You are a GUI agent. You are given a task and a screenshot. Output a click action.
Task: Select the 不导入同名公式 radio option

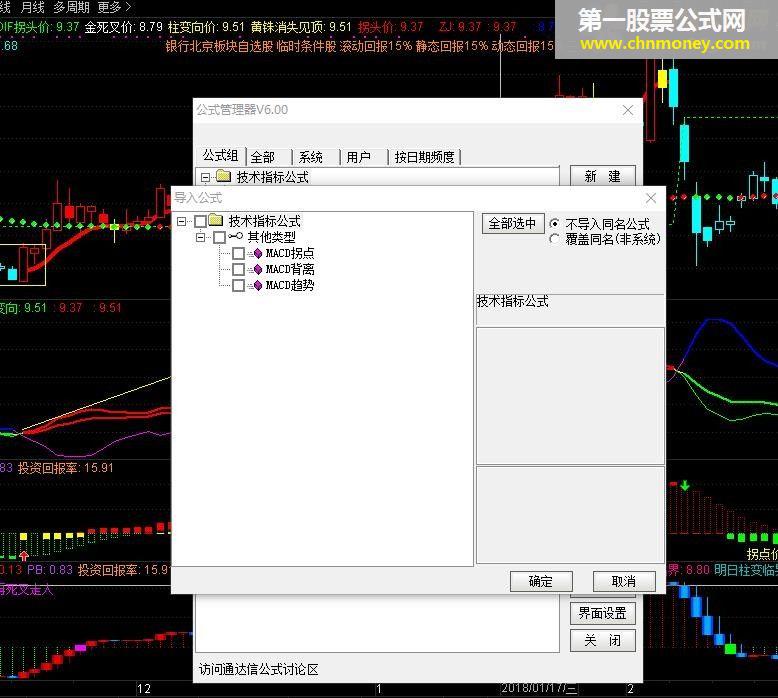(x=554, y=223)
